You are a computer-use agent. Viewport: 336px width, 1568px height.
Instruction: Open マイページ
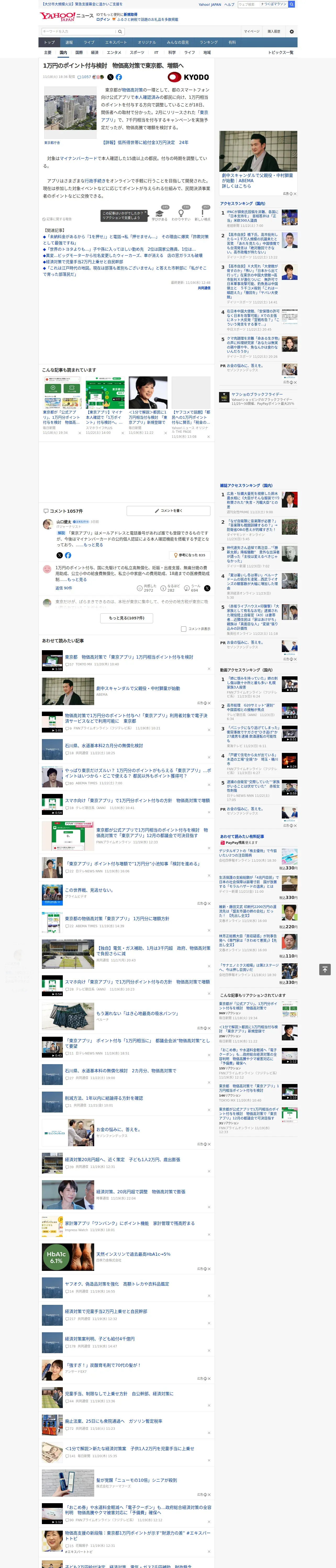(251, 32)
